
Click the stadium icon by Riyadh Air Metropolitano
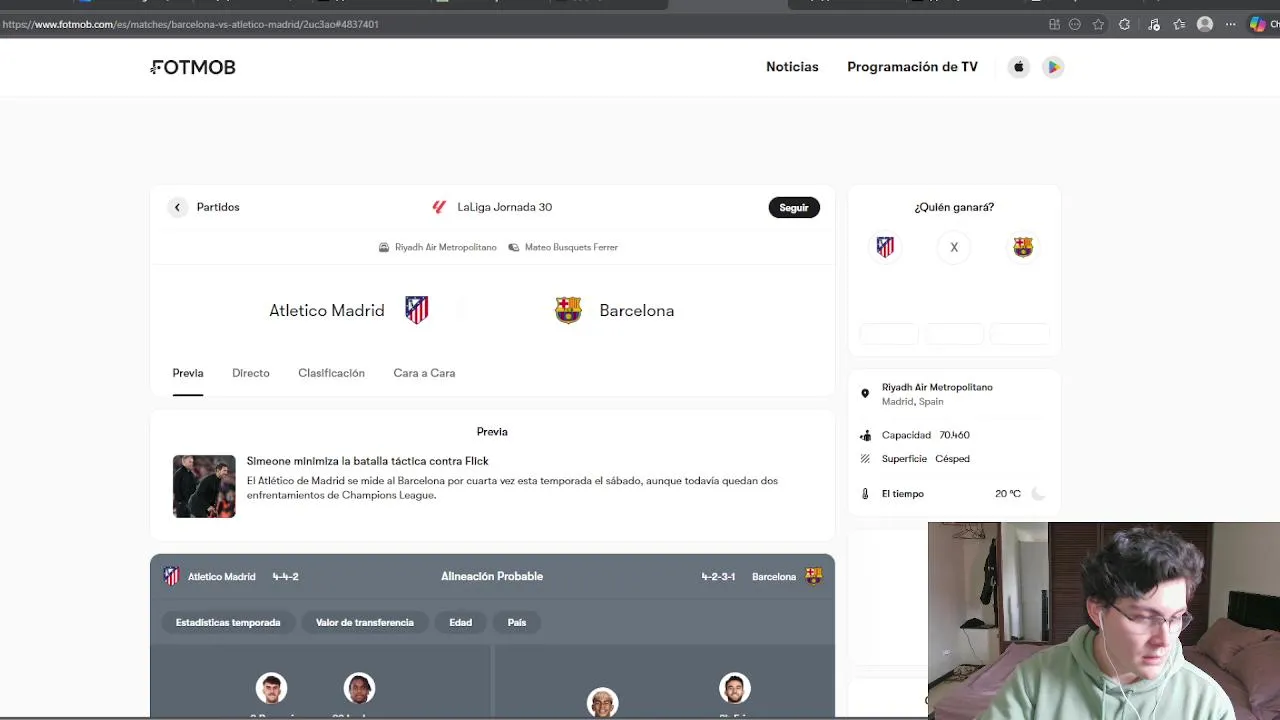[x=384, y=247]
